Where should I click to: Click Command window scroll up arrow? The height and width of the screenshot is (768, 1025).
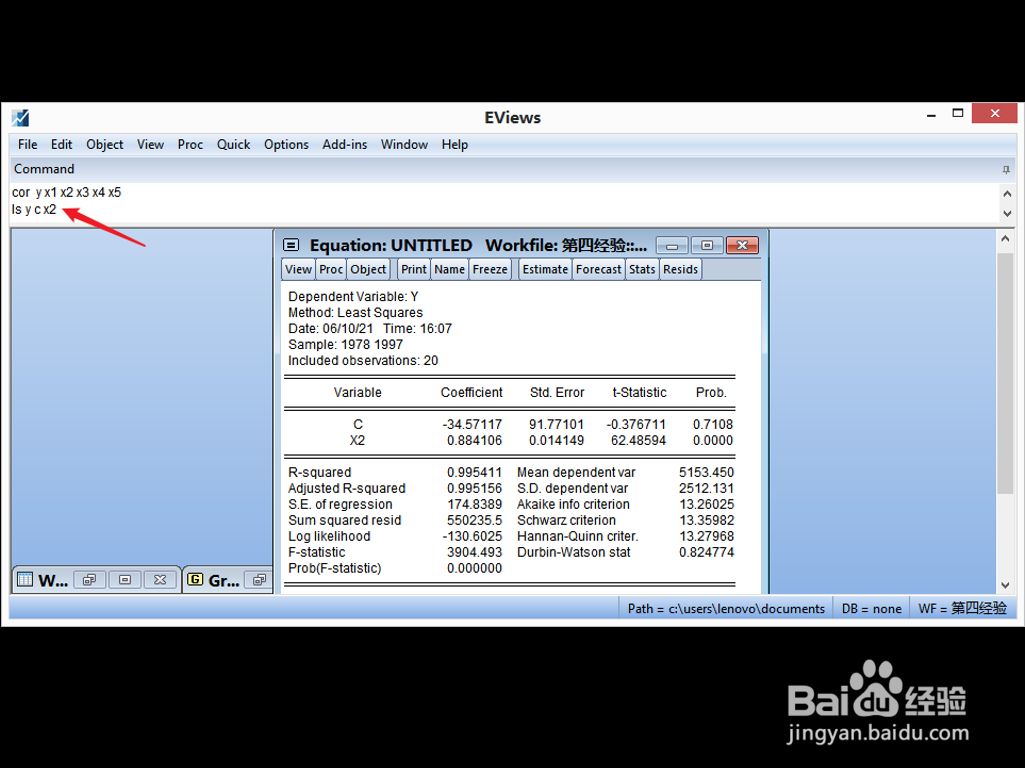tap(1007, 193)
